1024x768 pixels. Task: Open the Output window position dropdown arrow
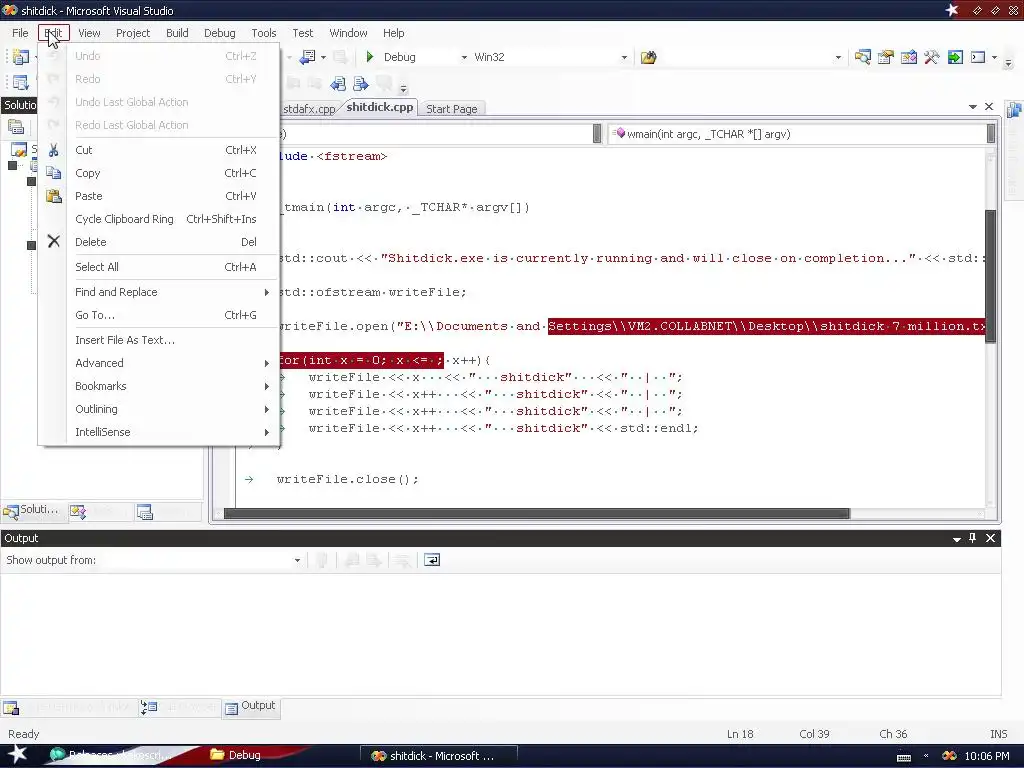coord(956,539)
